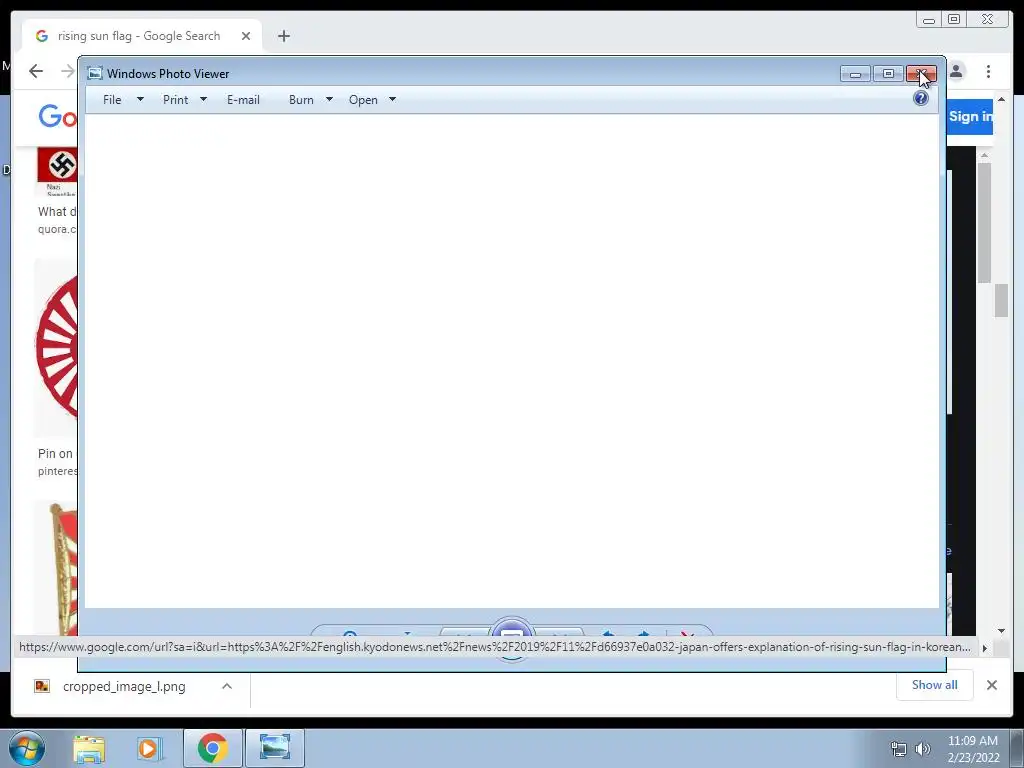This screenshot has width=1024, height=768.
Task: Click the network icon in system tray
Action: [x=899, y=749]
